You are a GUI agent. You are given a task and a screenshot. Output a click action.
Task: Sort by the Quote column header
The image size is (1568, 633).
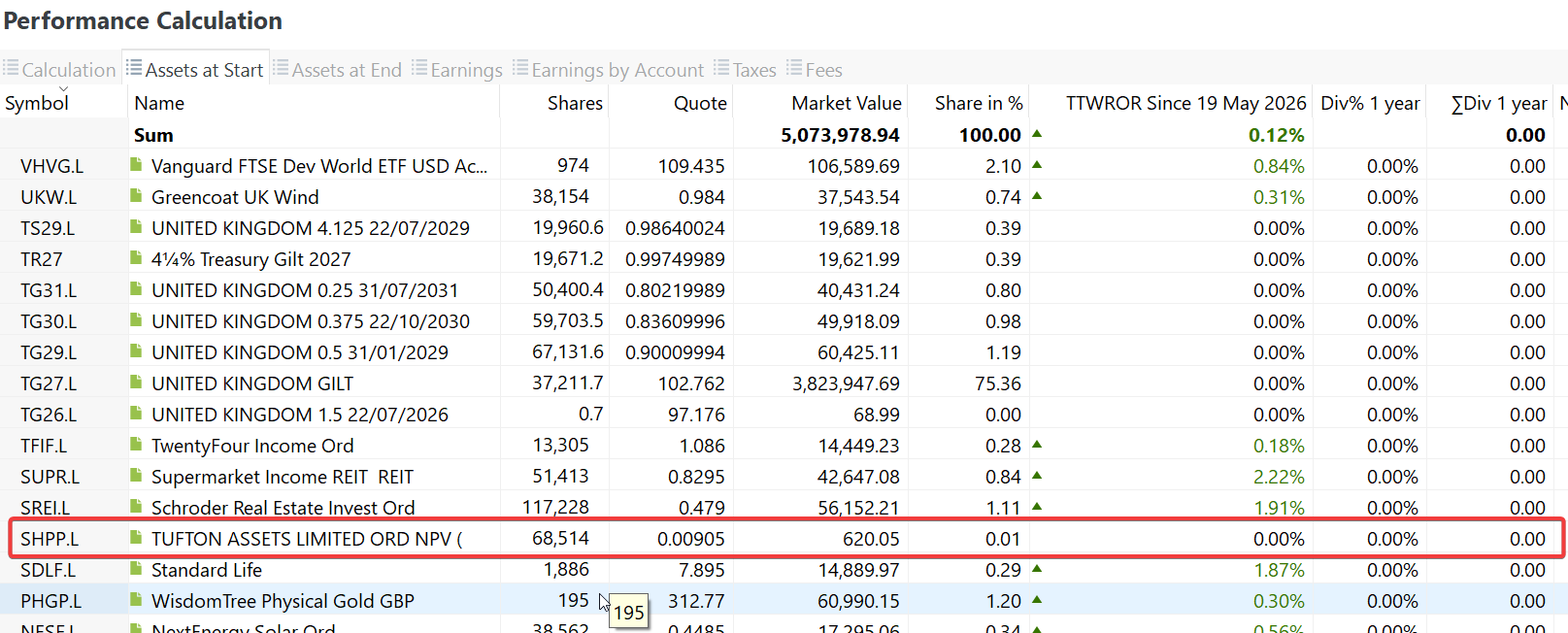point(700,103)
